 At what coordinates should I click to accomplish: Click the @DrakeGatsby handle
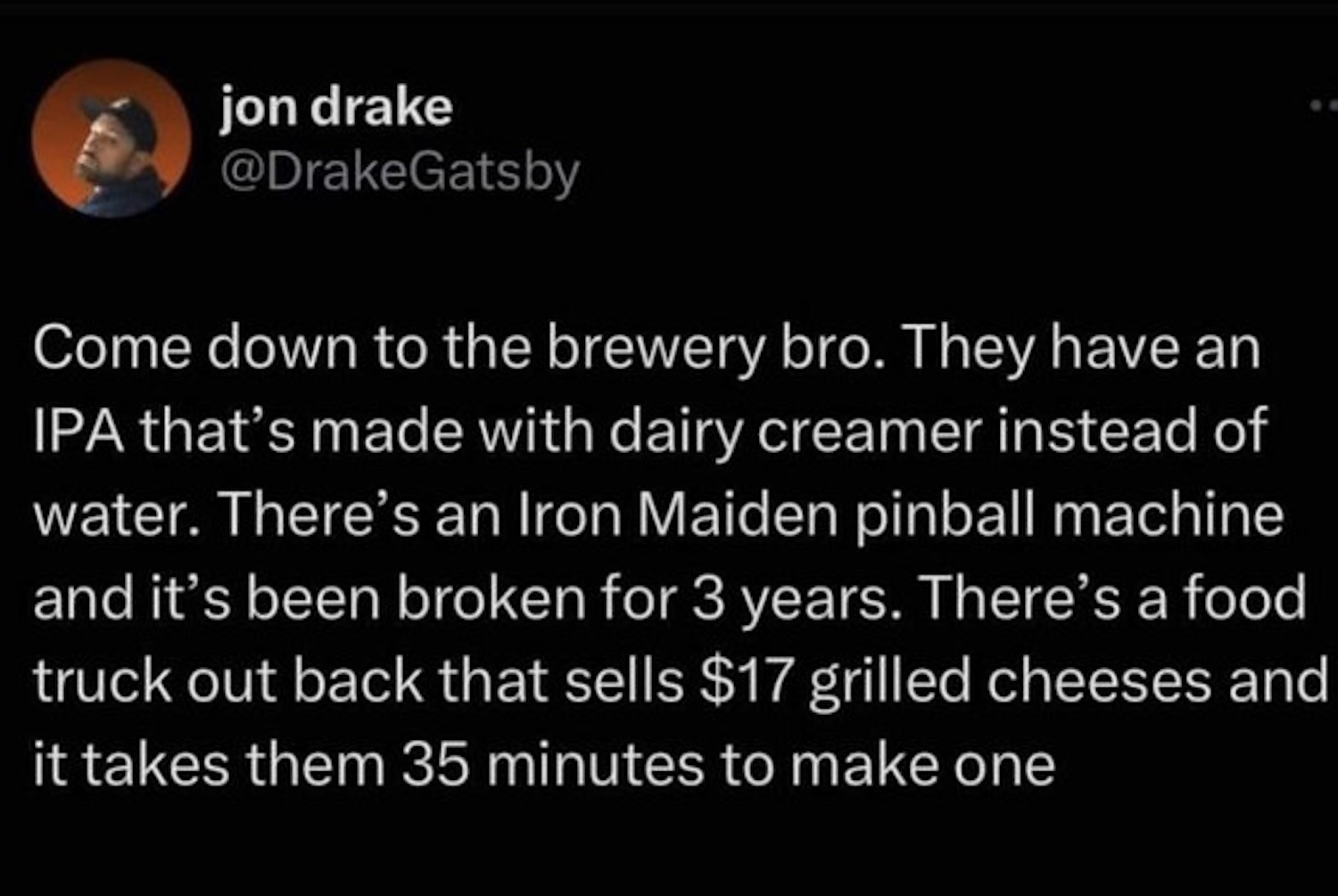click(x=400, y=172)
